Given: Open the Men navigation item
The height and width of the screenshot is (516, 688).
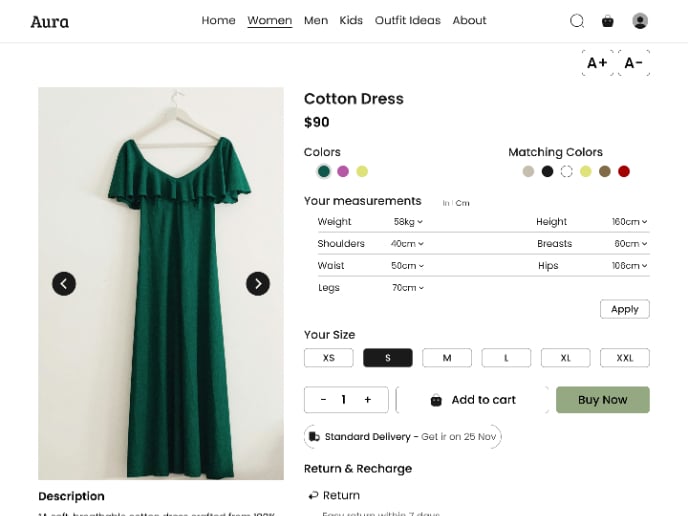Looking at the screenshot, I should 316,20.
